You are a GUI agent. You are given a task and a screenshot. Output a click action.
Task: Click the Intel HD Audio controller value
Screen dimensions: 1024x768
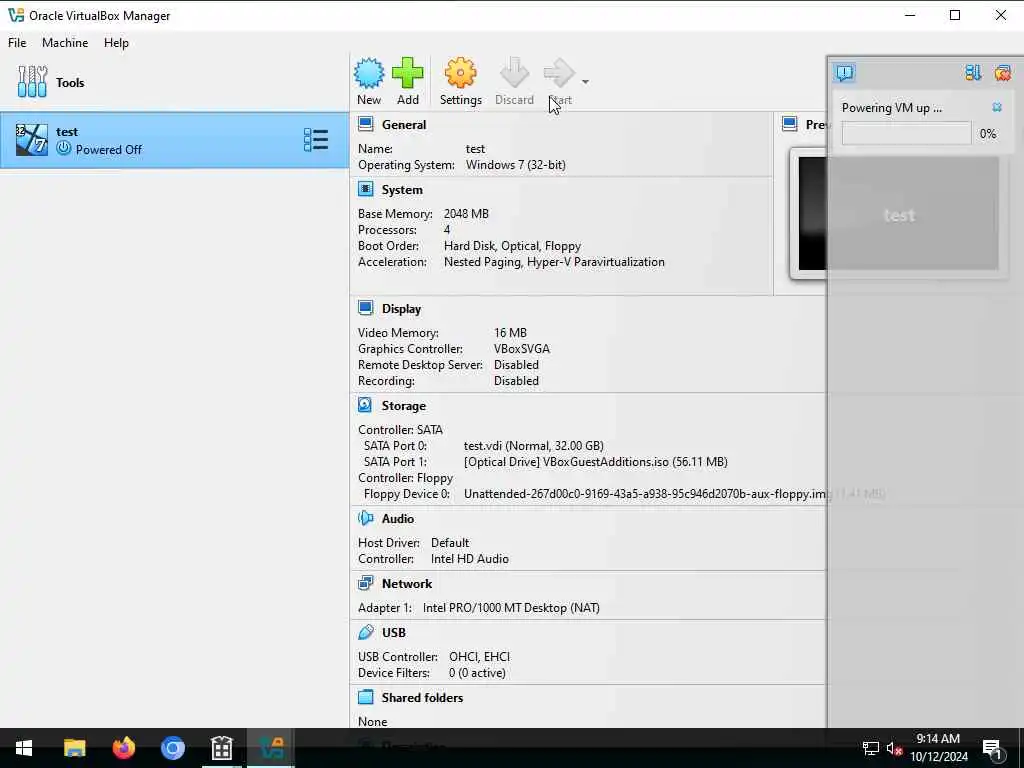(x=470, y=559)
